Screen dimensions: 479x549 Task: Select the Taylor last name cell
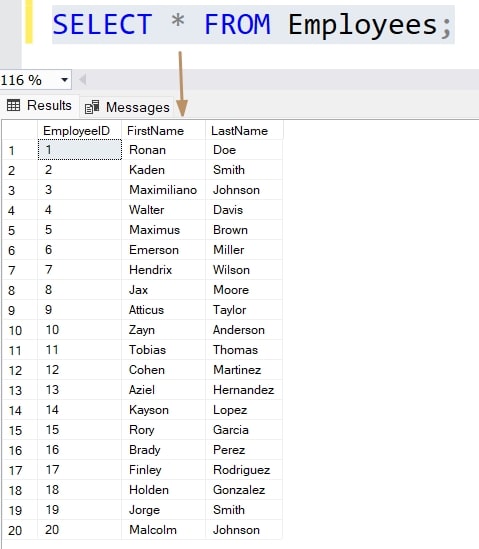click(244, 310)
